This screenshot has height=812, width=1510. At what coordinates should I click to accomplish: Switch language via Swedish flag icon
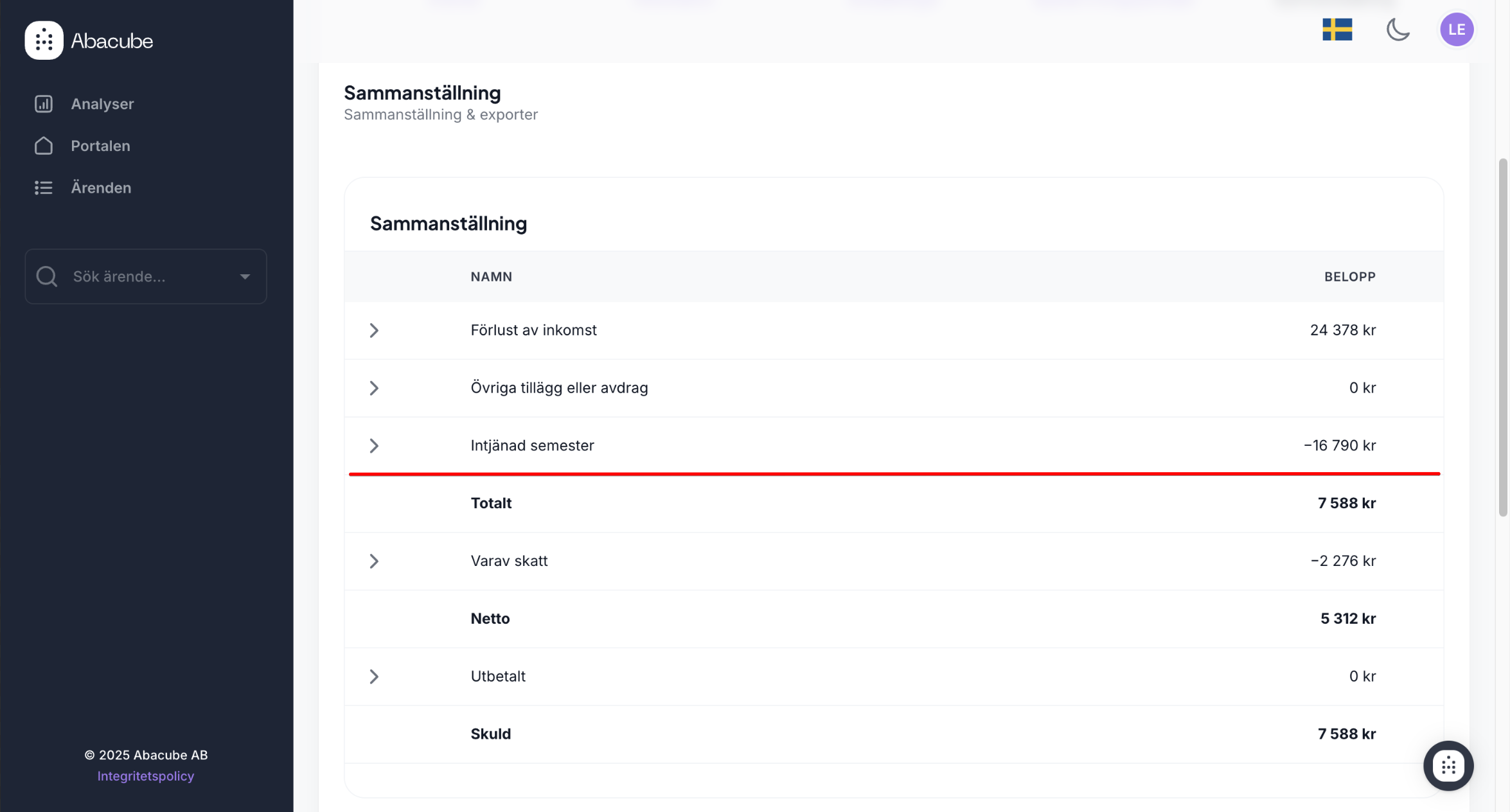coord(1337,30)
